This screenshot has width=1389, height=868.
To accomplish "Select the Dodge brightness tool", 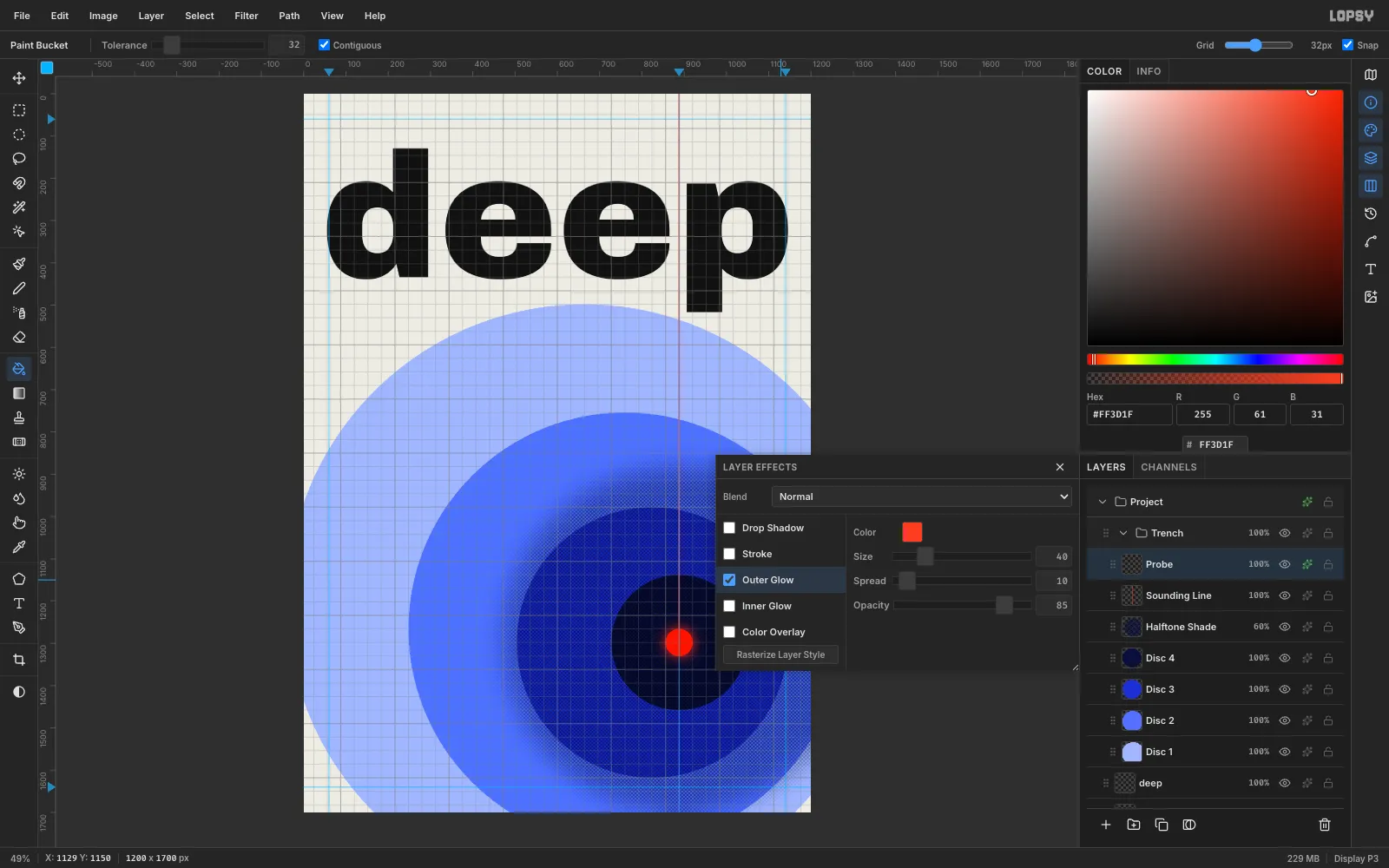I will point(19,474).
